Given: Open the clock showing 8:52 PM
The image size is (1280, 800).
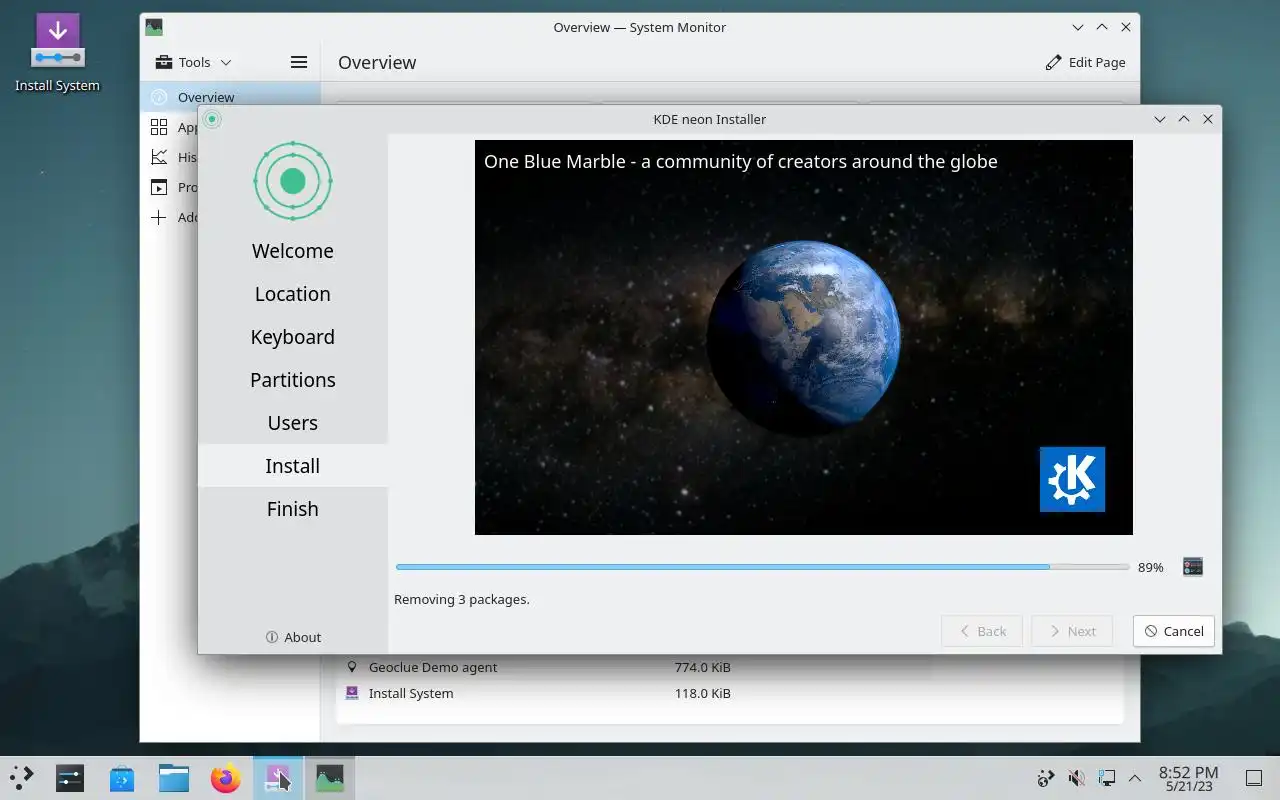Looking at the screenshot, I should pyautogui.click(x=1188, y=778).
